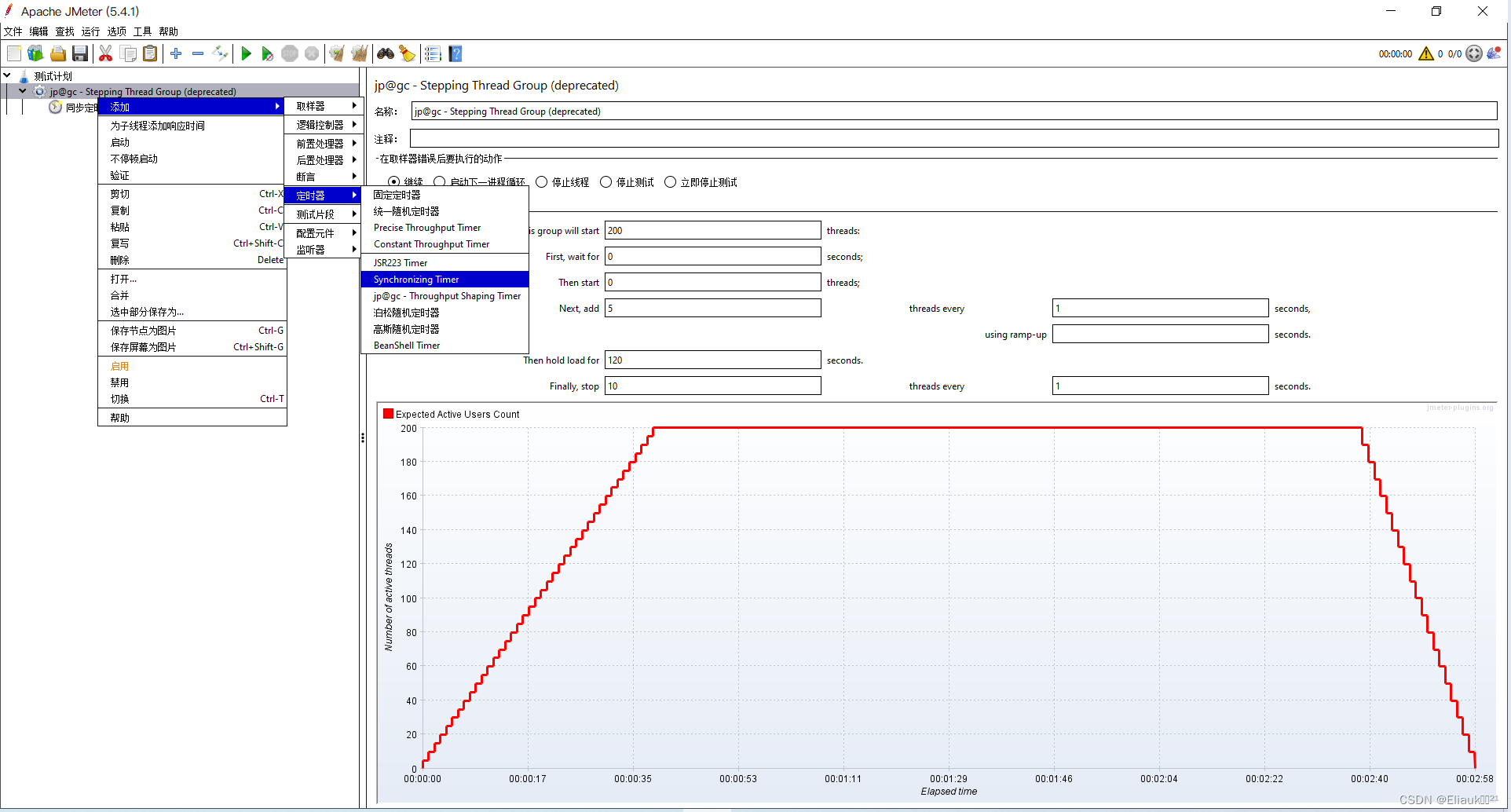Open the 帮助 menu in menu bar
The height and width of the screenshot is (812, 1511).
168,31
